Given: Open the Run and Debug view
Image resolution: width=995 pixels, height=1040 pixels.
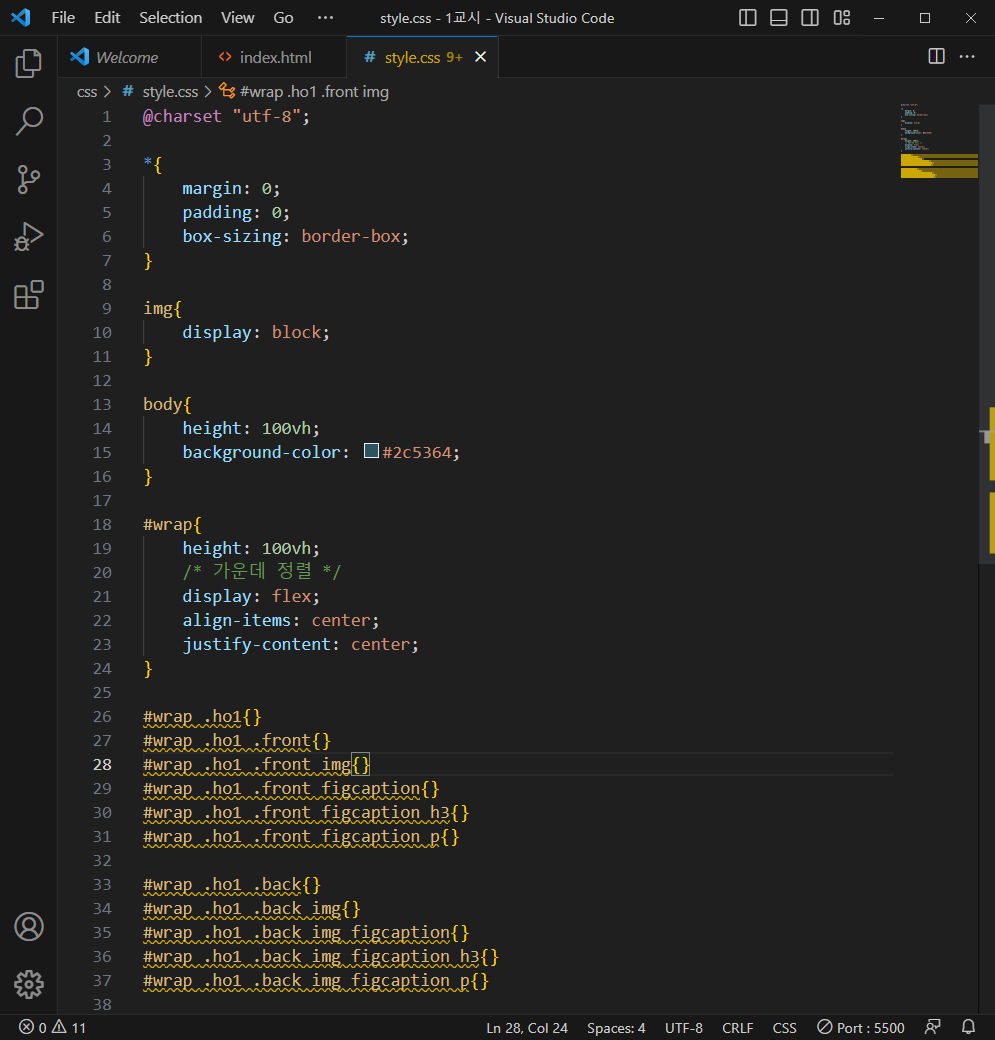Looking at the screenshot, I should click(x=29, y=237).
